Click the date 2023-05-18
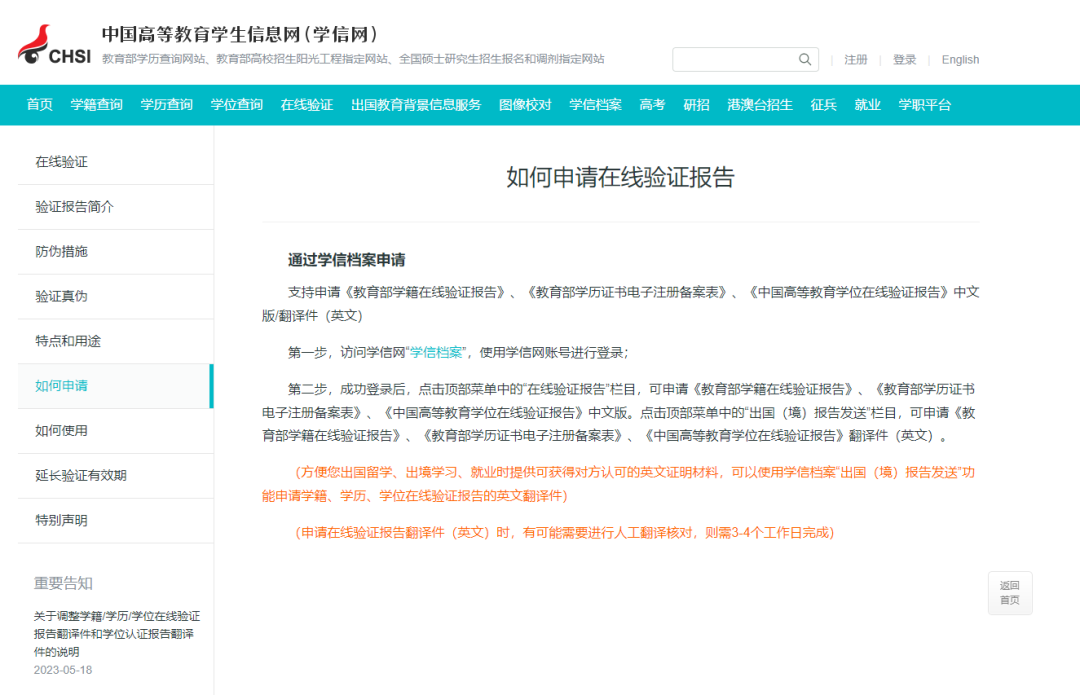This screenshot has height=695, width=1080. (63, 670)
